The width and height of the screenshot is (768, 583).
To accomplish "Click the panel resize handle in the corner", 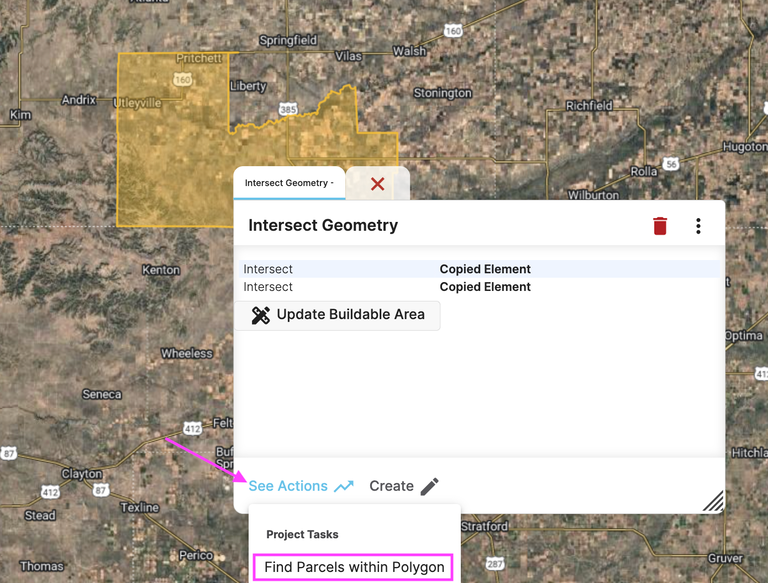I will 712,501.
